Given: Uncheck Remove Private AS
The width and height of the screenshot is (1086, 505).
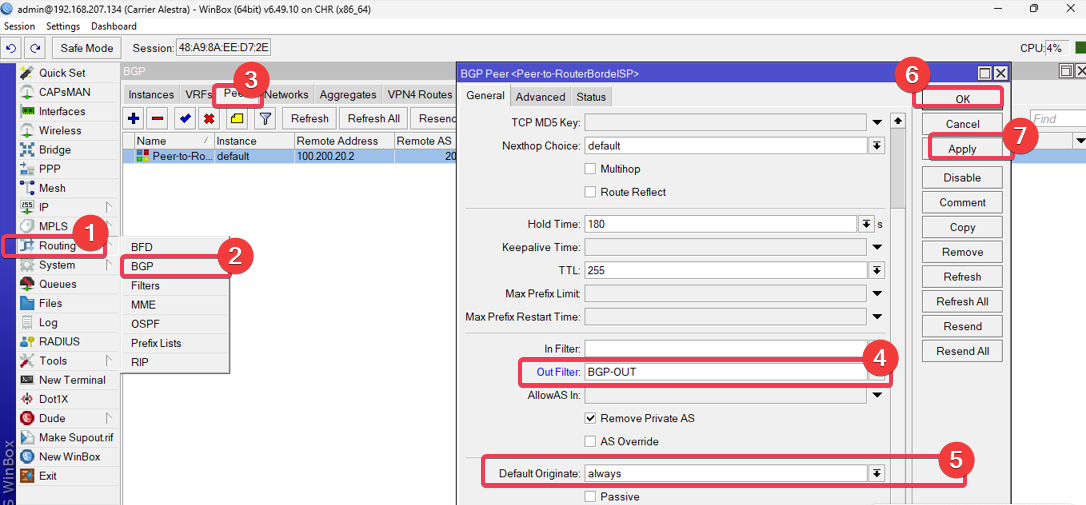Looking at the screenshot, I should pyautogui.click(x=591, y=418).
